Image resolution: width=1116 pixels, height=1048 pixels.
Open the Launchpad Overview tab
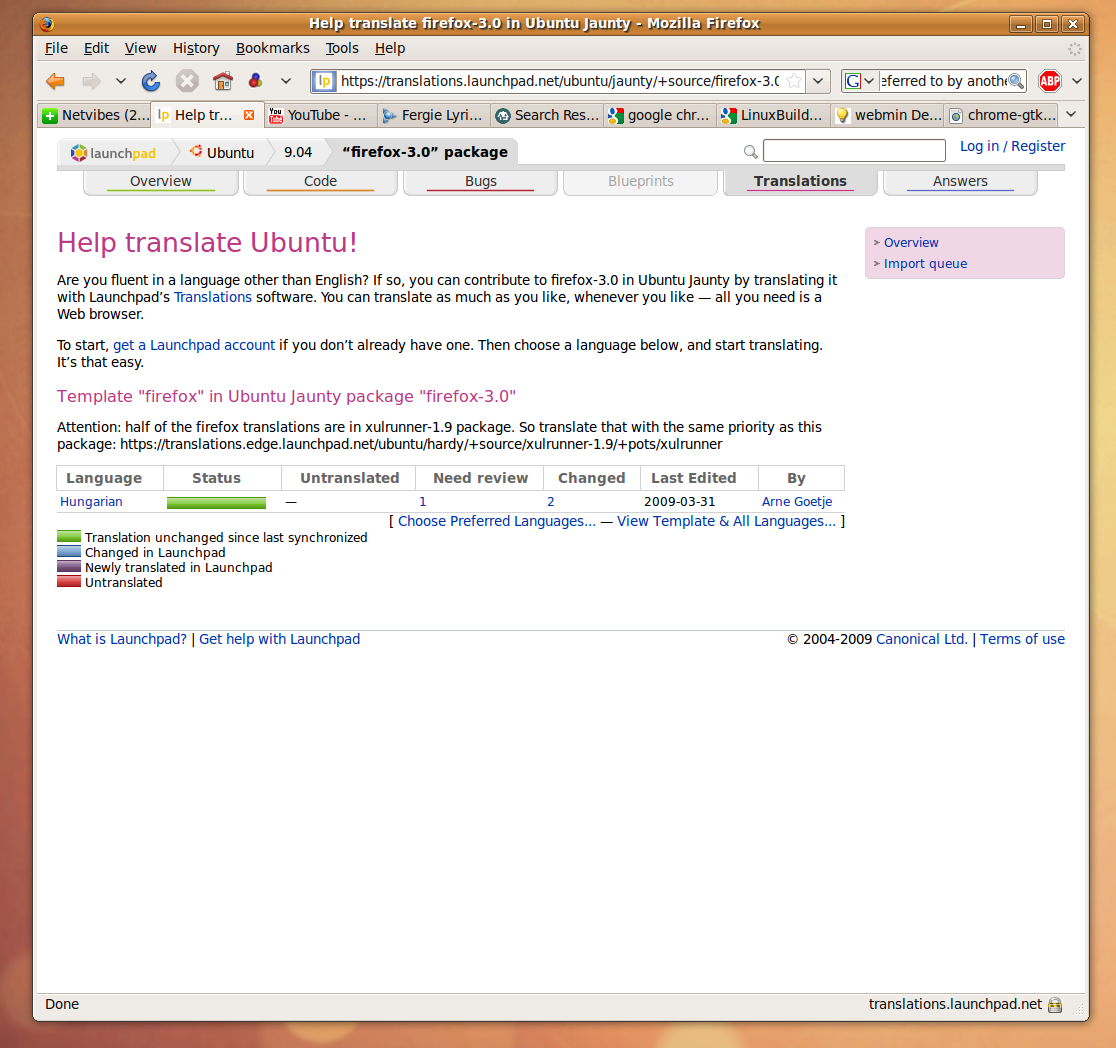pyautogui.click(x=161, y=182)
